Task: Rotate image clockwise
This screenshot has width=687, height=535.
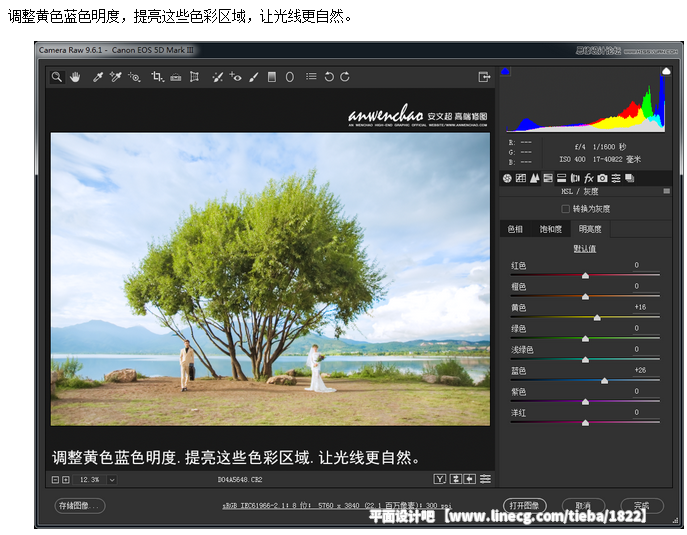Action: (345, 77)
